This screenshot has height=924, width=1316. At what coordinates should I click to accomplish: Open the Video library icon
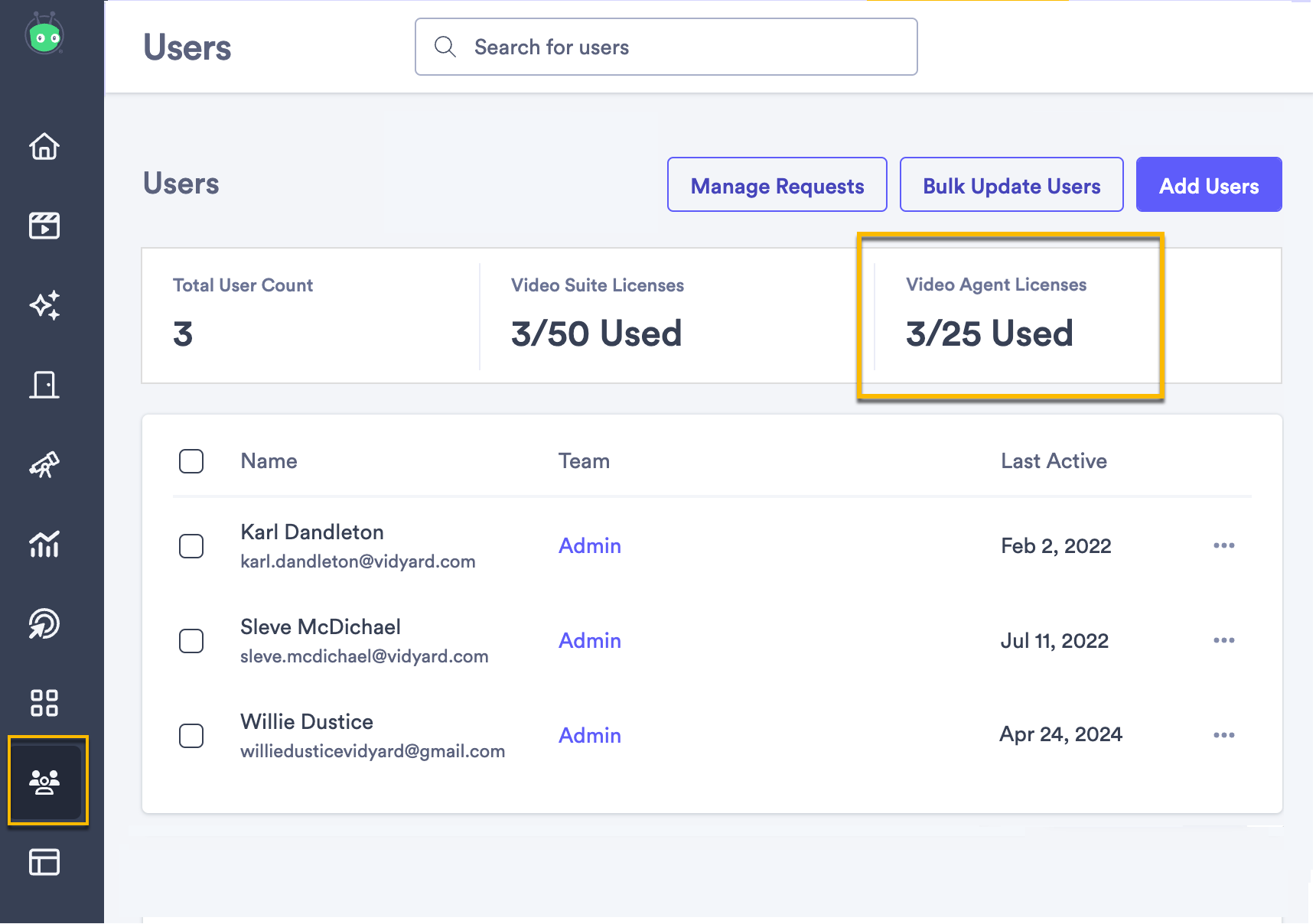[44, 226]
